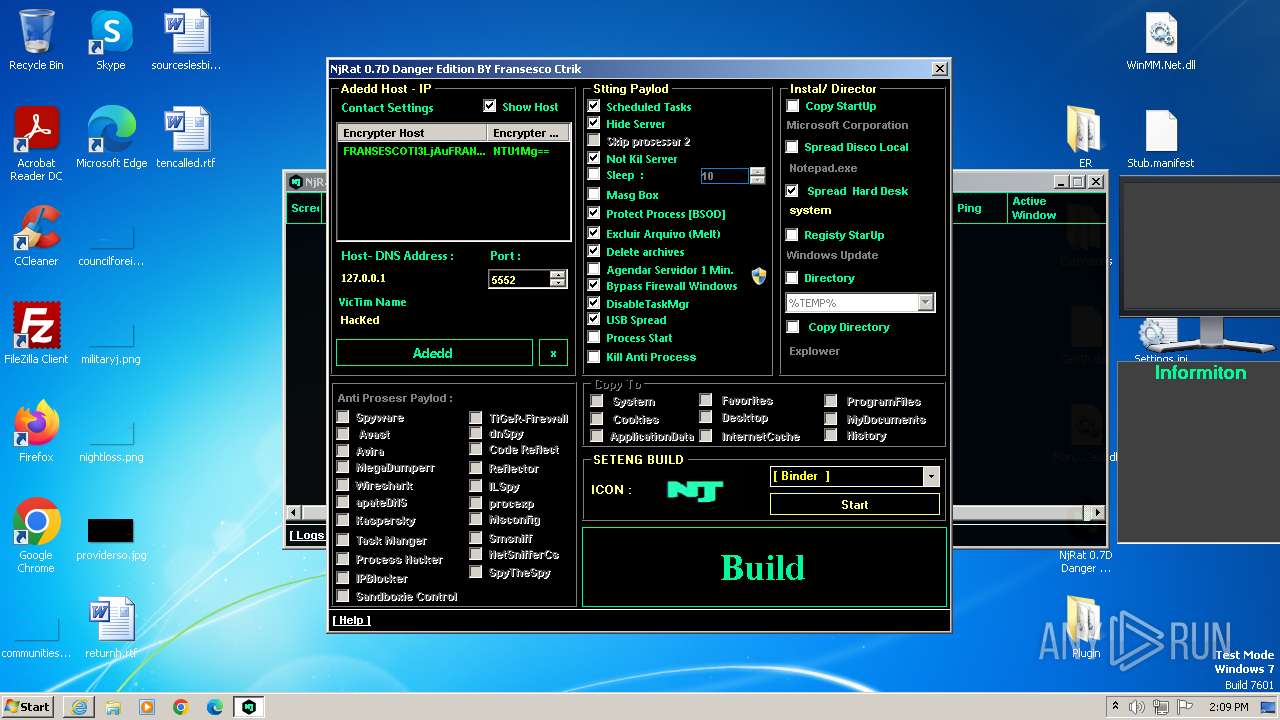Open tencalled.rtf document icon
This screenshot has height=720, width=1280.
(186, 138)
